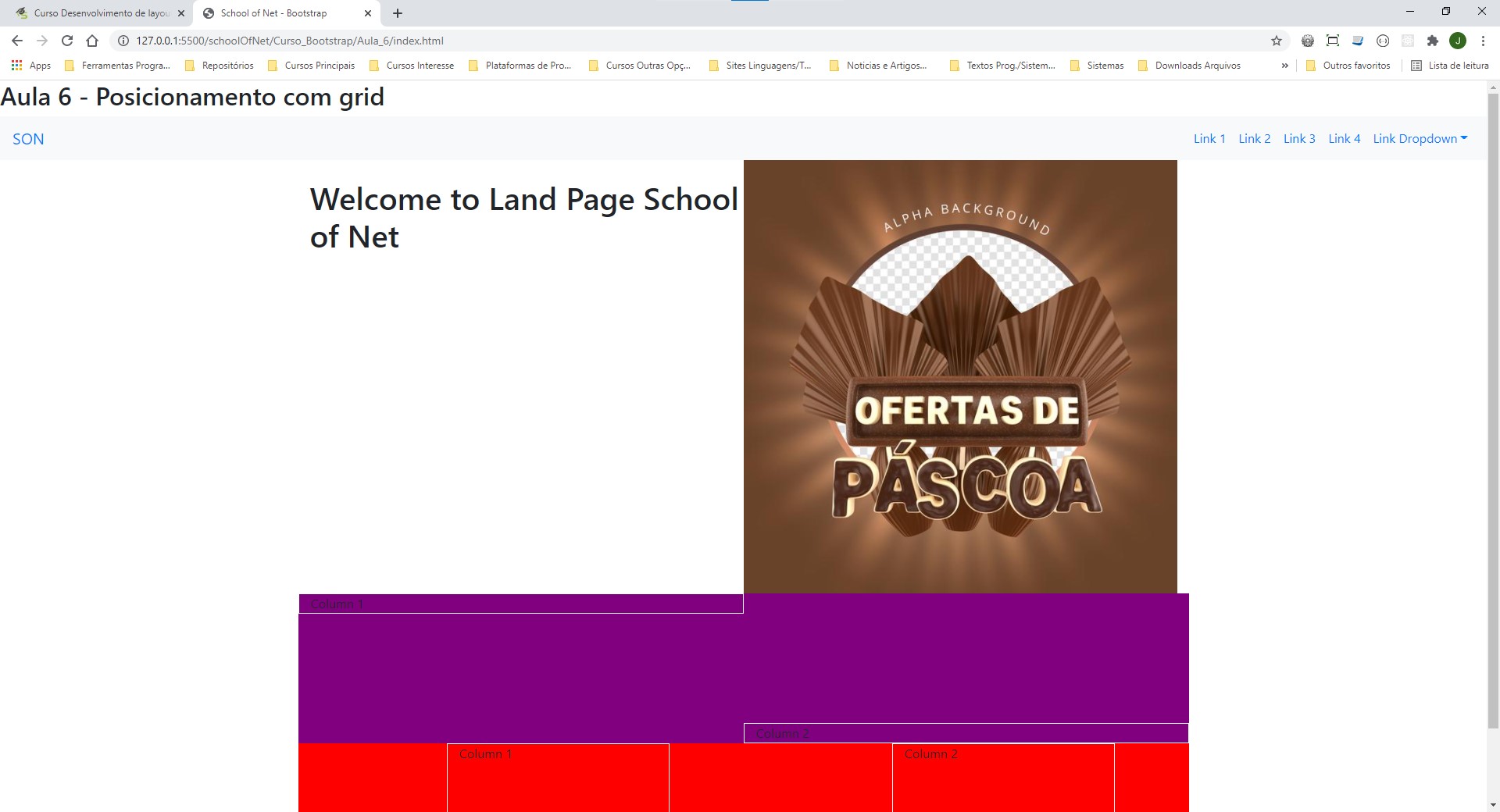Open the Lista de leitura panel
The image size is (1500, 812).
pos(1450,66)
